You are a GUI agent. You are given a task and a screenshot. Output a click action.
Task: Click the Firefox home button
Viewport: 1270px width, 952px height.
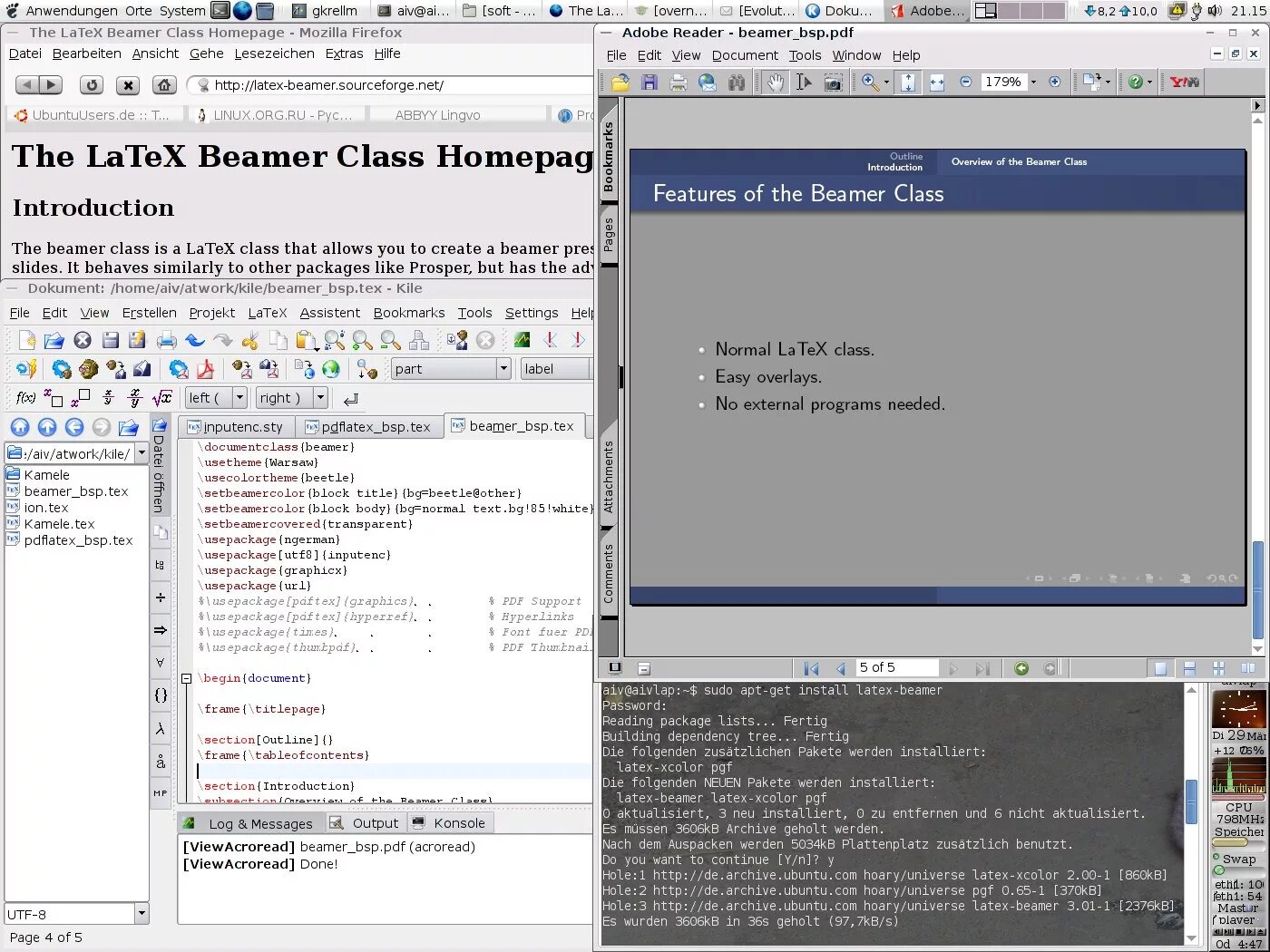163,85
